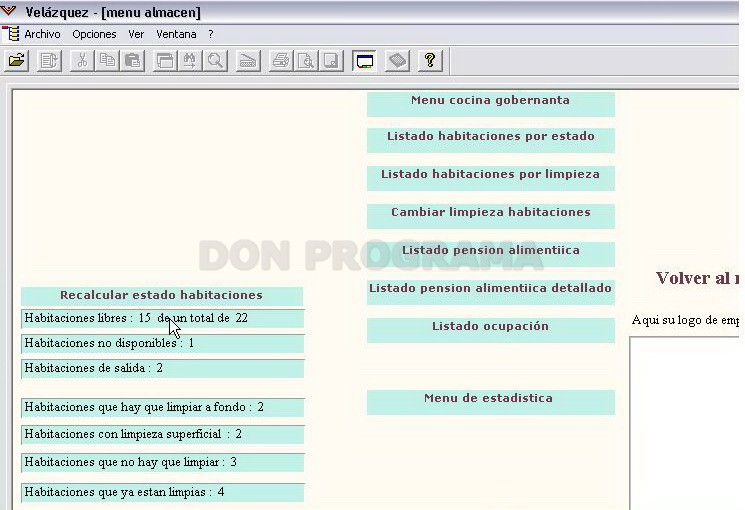Click Cambiar limpieza habitaciones button

click(491, 216)
